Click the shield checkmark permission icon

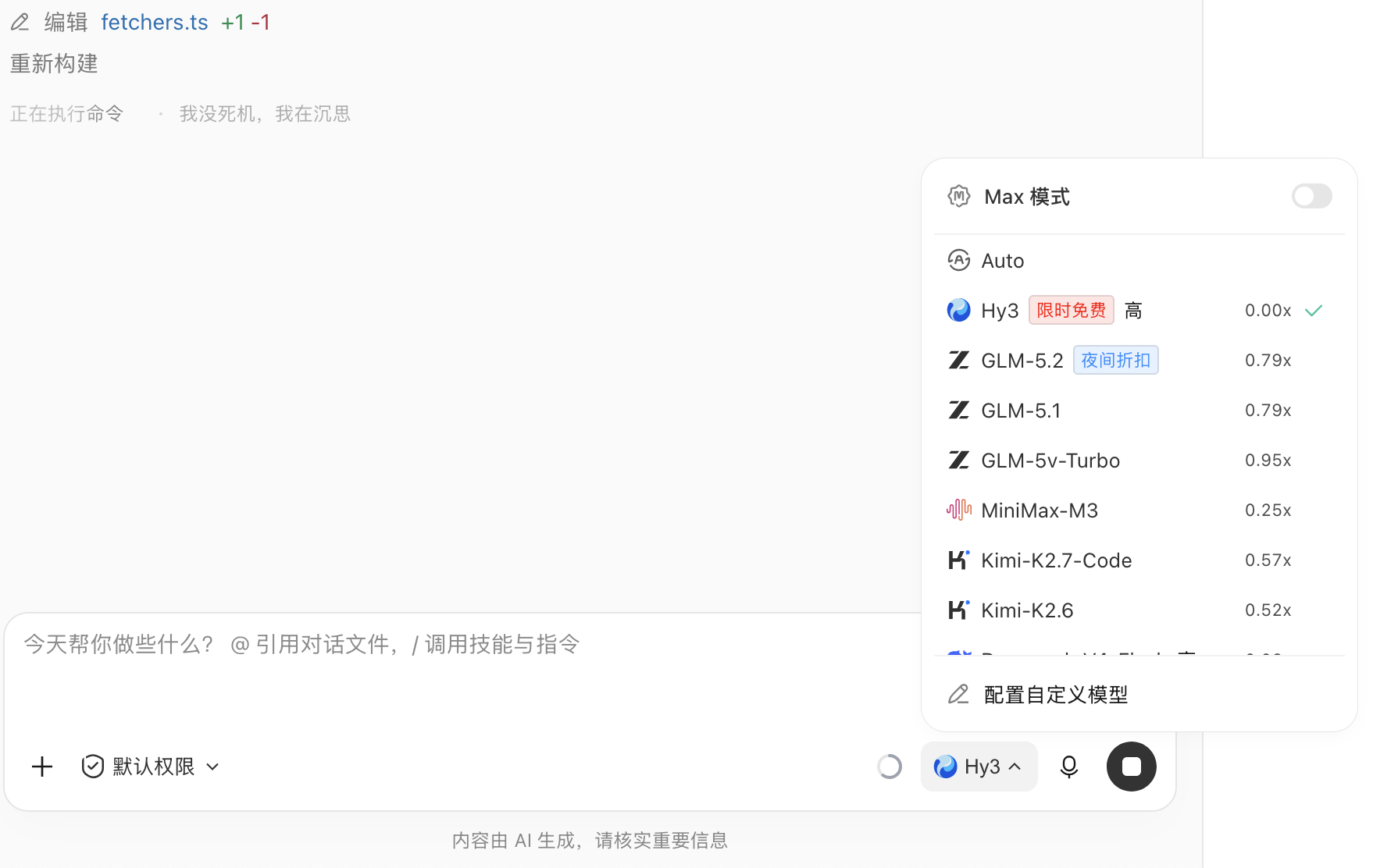[x=93, y=767]
